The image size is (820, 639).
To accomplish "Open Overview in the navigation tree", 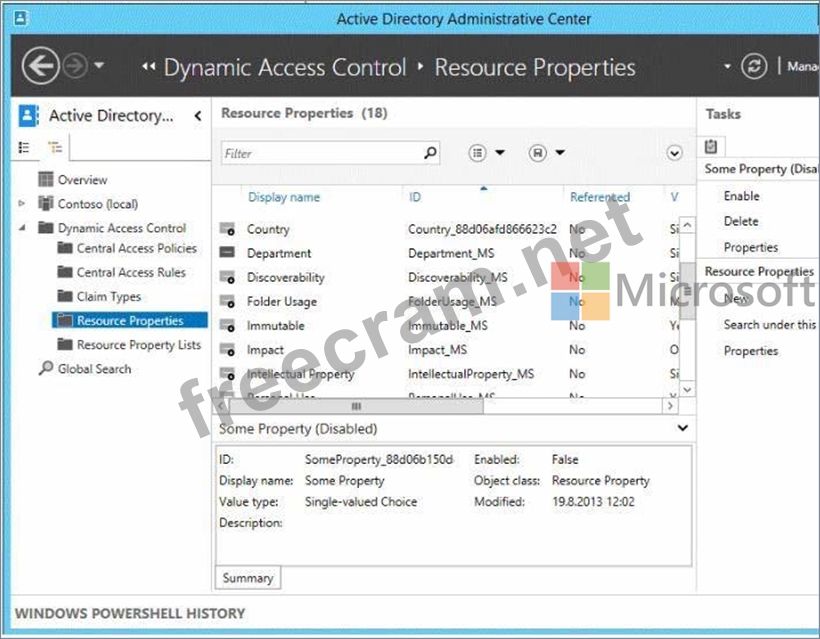I will pos(82,180).
